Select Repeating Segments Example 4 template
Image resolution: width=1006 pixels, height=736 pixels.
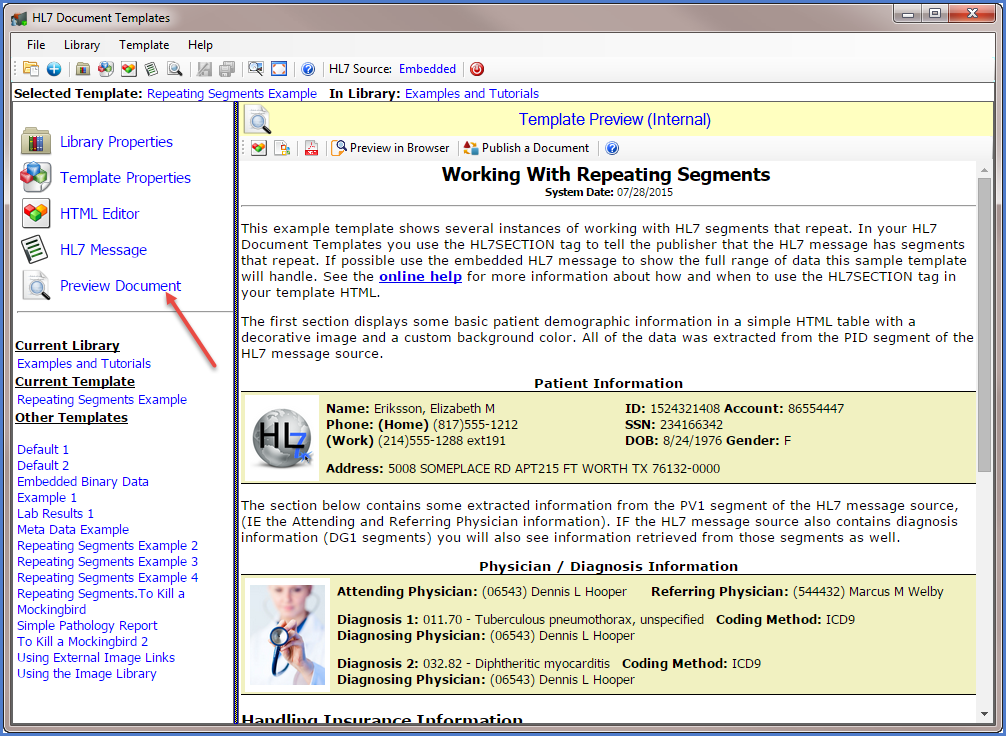pos(107,578)
